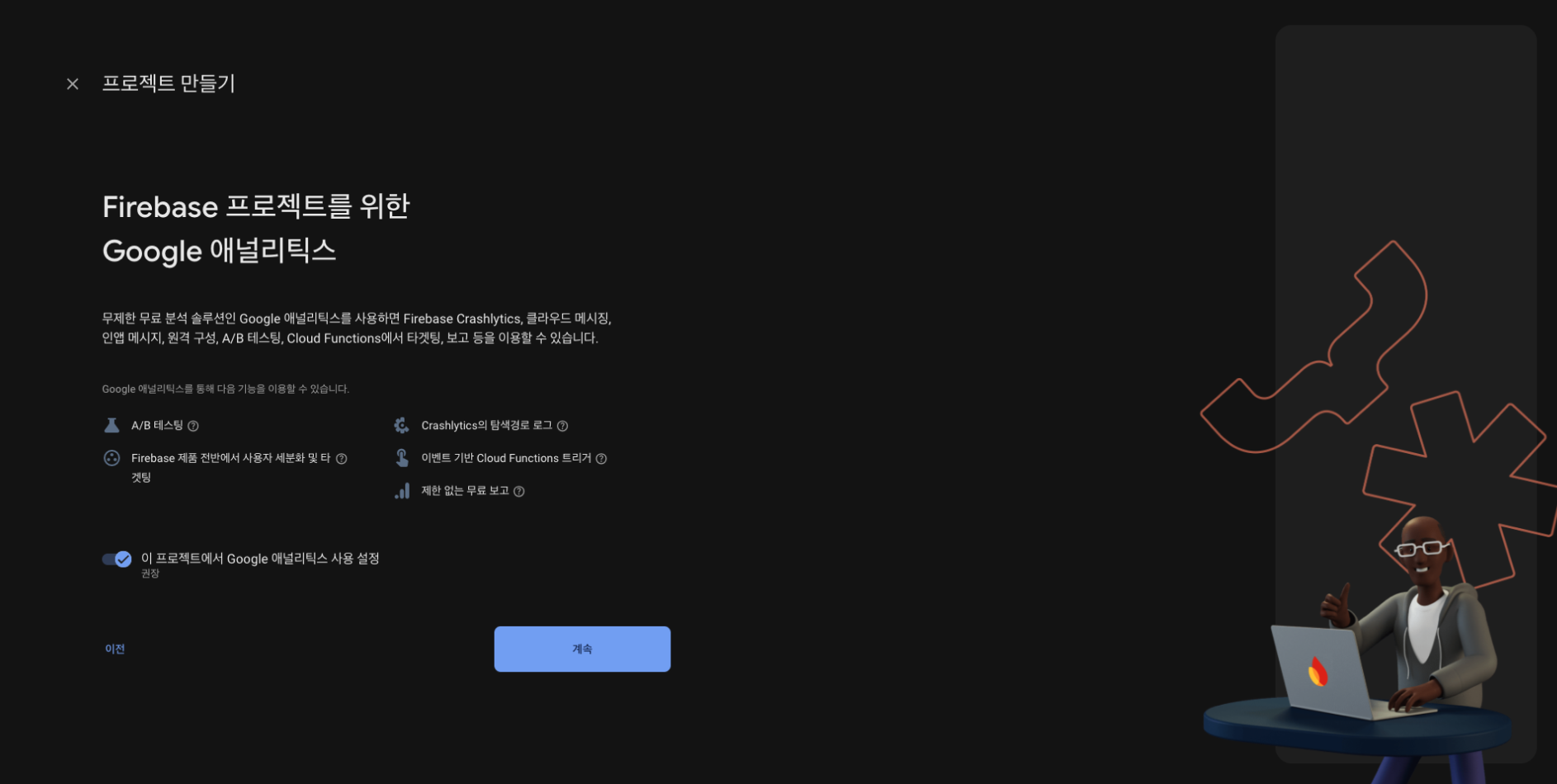Click the 계속 button
The width and height of the screenshot is (1557, 784).
point(582,649)
